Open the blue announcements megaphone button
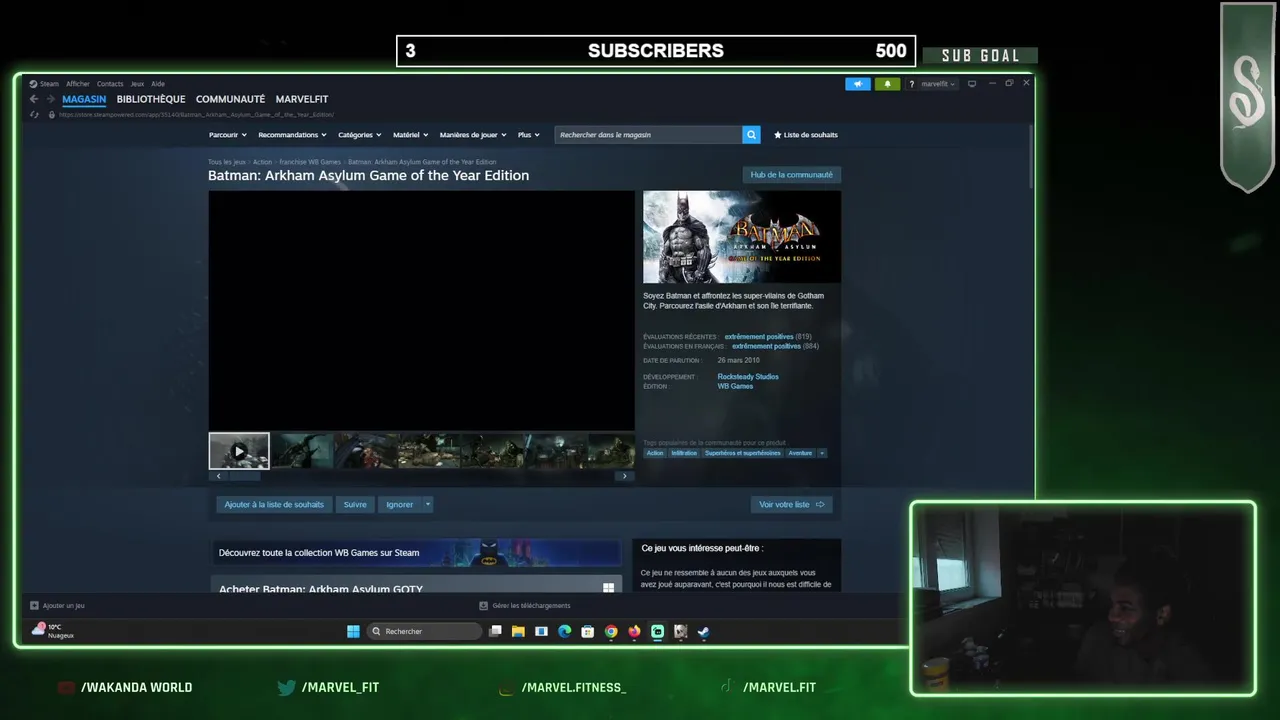The width and height of the screenshot is (1280, 720). (x=857, y=84)
